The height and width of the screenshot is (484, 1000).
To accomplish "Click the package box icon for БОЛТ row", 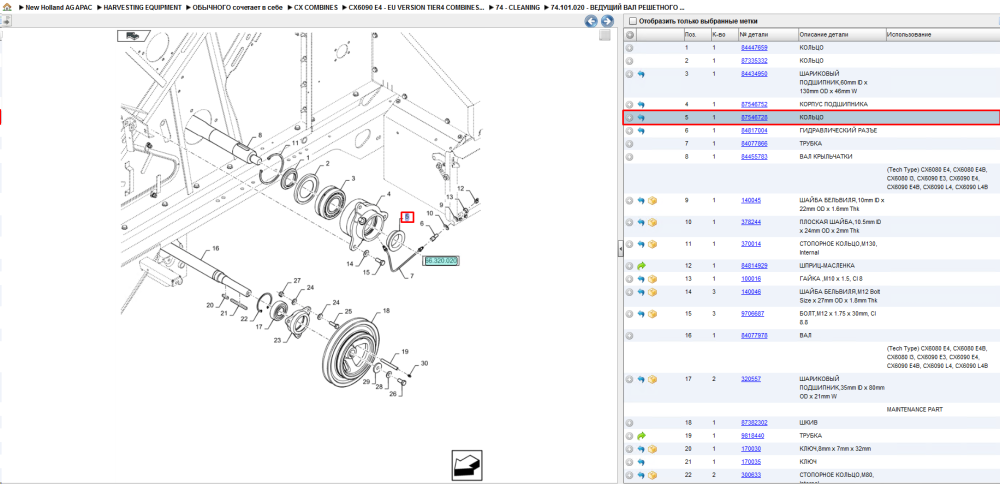I will tap(652, 314).
